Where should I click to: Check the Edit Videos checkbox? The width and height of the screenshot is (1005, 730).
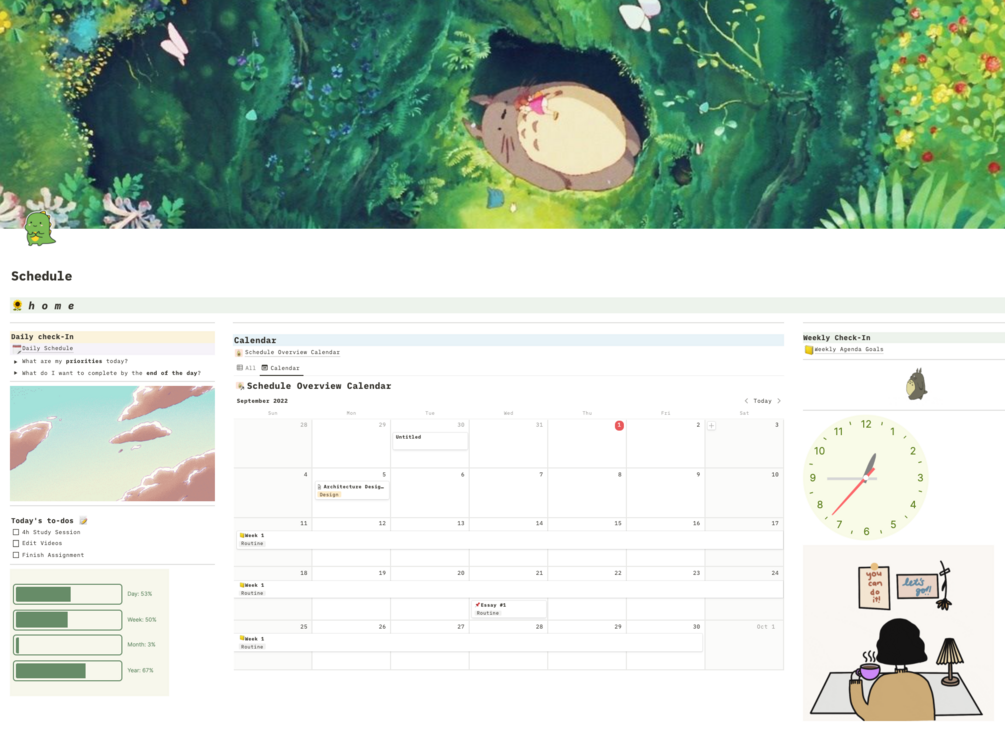pyautogui.click(x=16, y=543)
